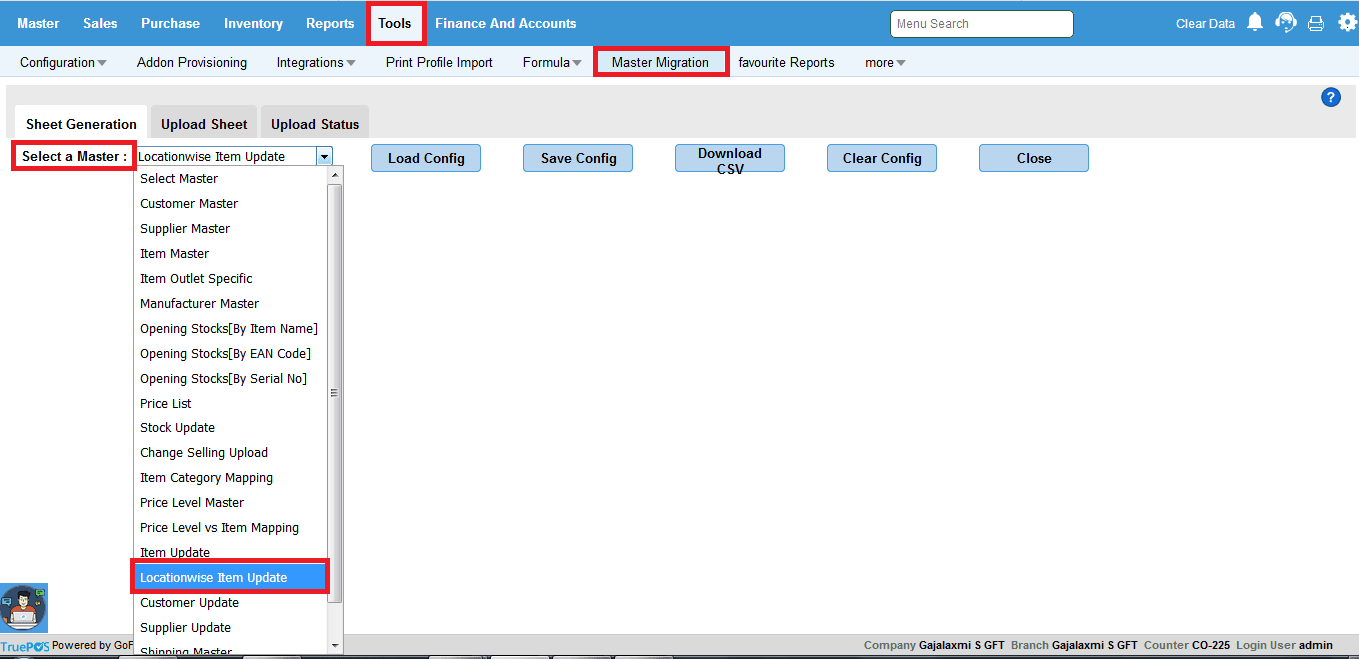Click the Save Config button

(x=578, y=158)
